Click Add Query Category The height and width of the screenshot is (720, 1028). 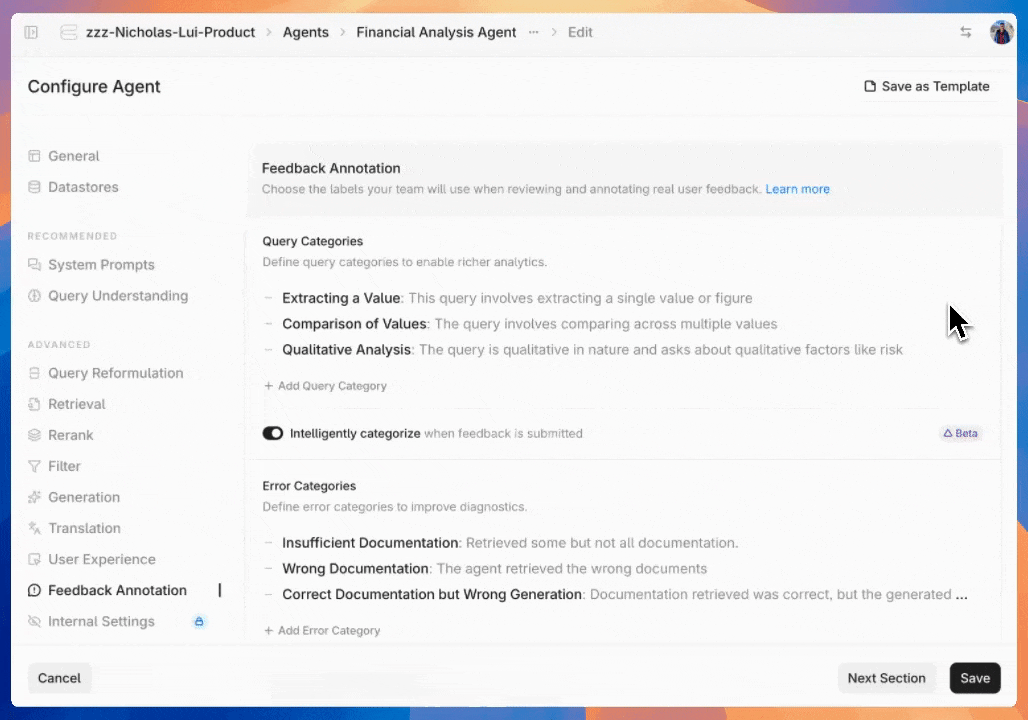(x=325, y=386)
